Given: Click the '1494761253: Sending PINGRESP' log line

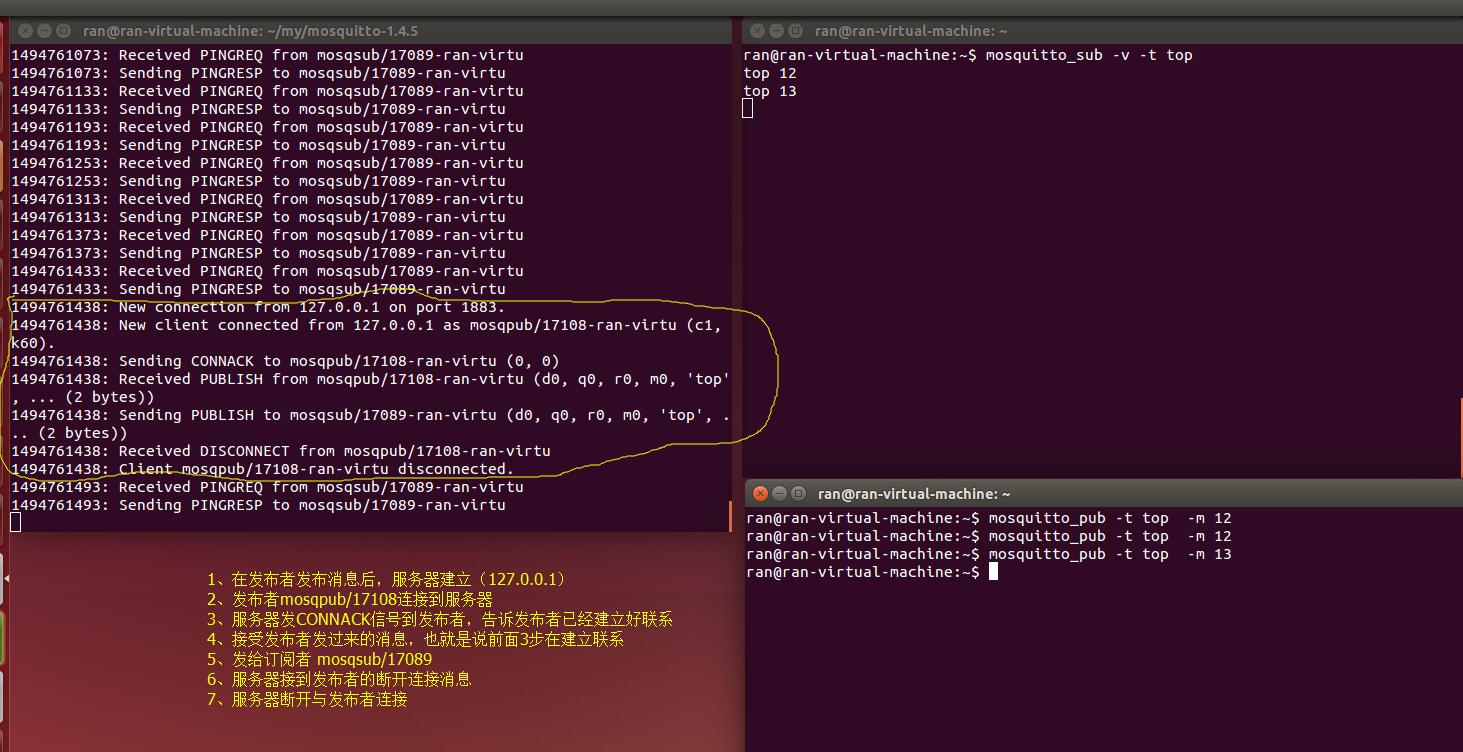Looking at the screenshot, I should click(x=258, y=181).
